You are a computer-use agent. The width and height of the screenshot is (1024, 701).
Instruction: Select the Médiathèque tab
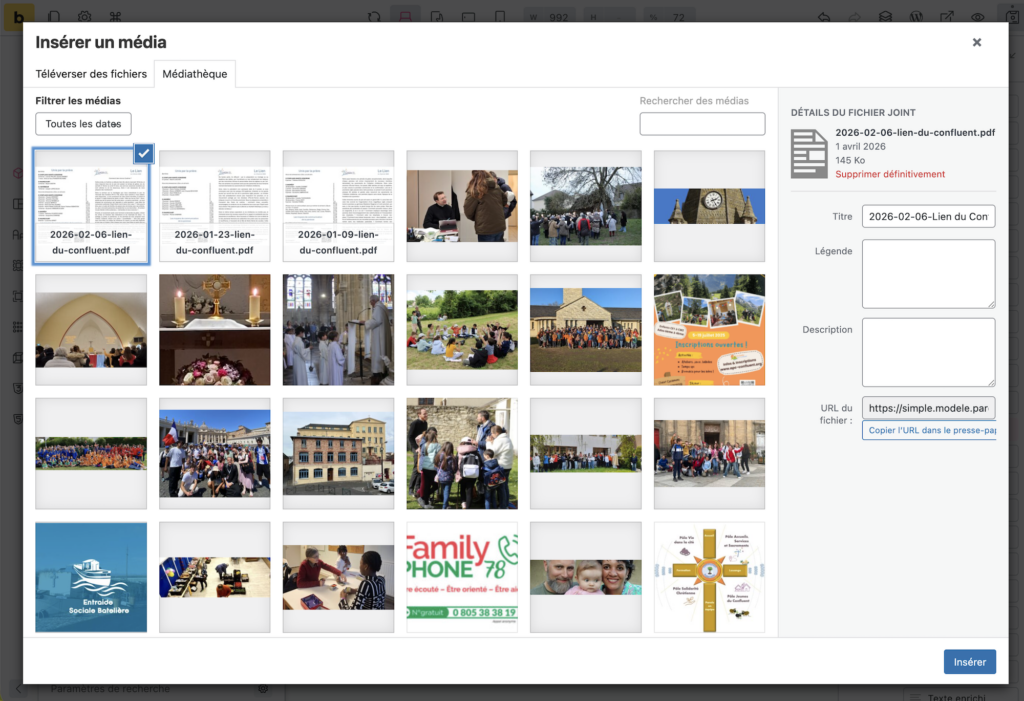[x=195, y=74]
